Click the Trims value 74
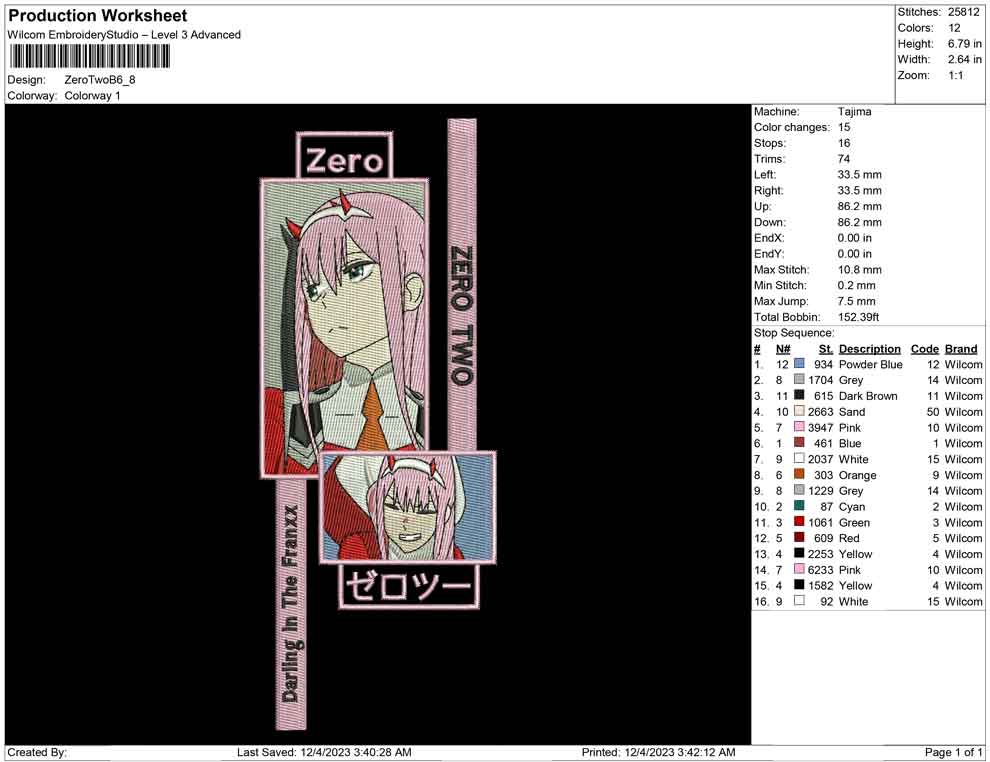990x762 pixels. [844, 158]
